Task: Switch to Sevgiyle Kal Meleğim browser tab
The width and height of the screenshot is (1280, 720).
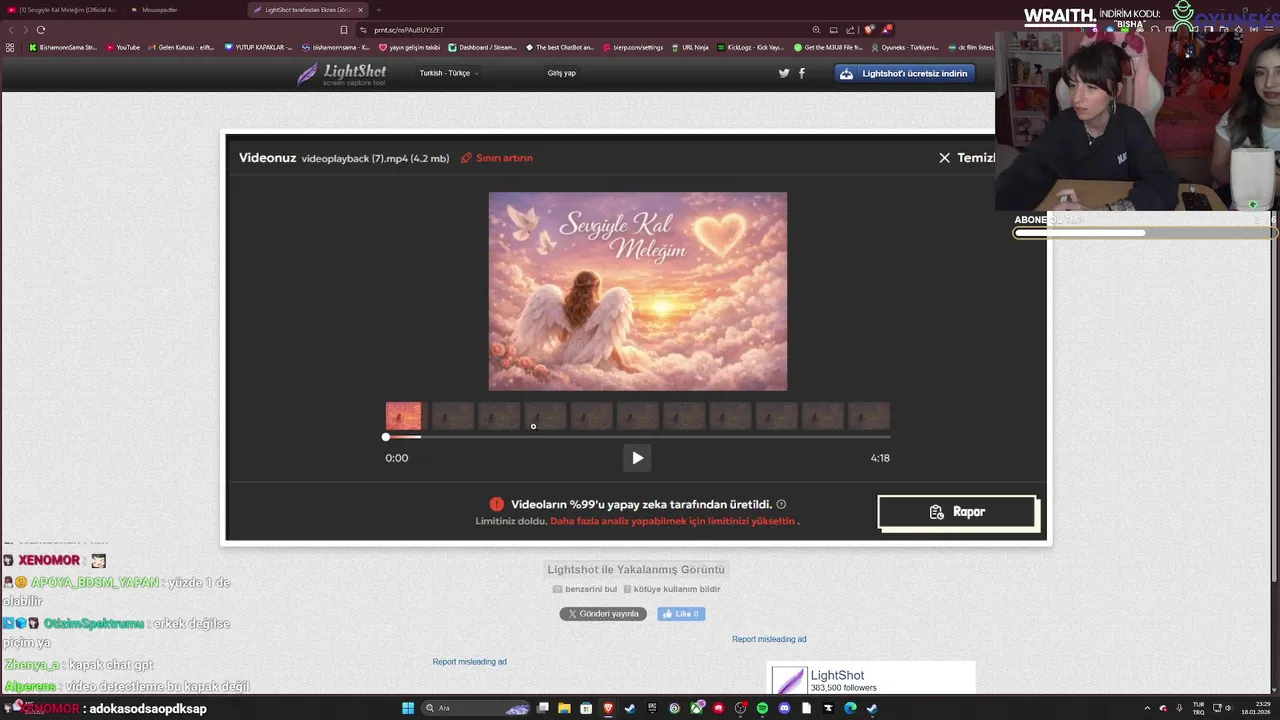Action: click(x=61, y=10)
